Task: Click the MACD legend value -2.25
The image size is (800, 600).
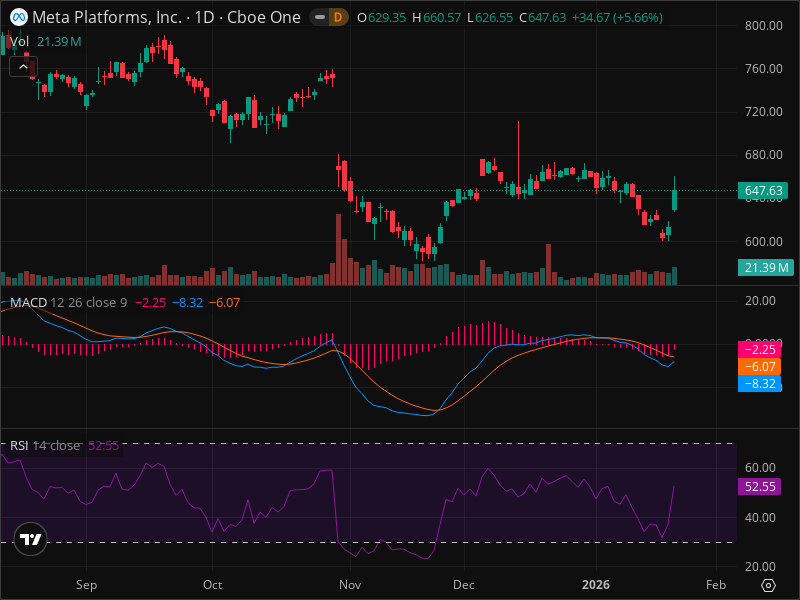Action: (151, 303)
